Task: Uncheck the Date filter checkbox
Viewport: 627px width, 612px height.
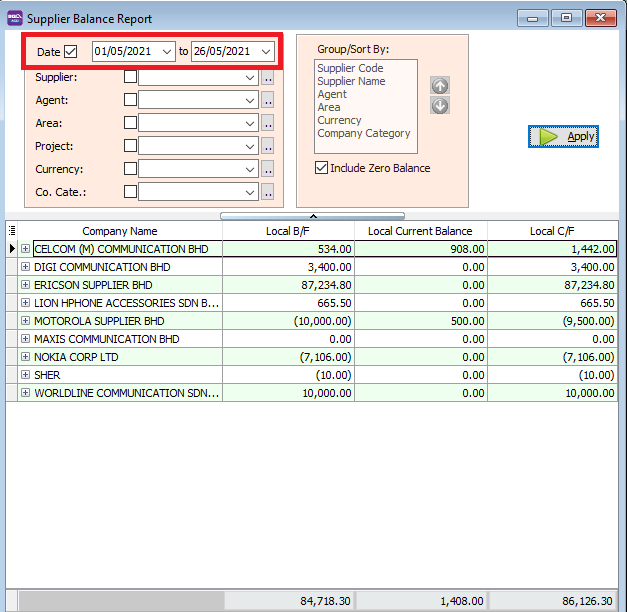Action: [71, 52]
